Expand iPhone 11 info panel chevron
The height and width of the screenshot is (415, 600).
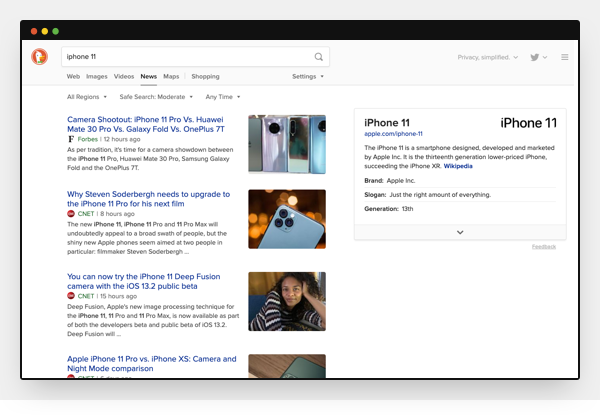point(460,232)
